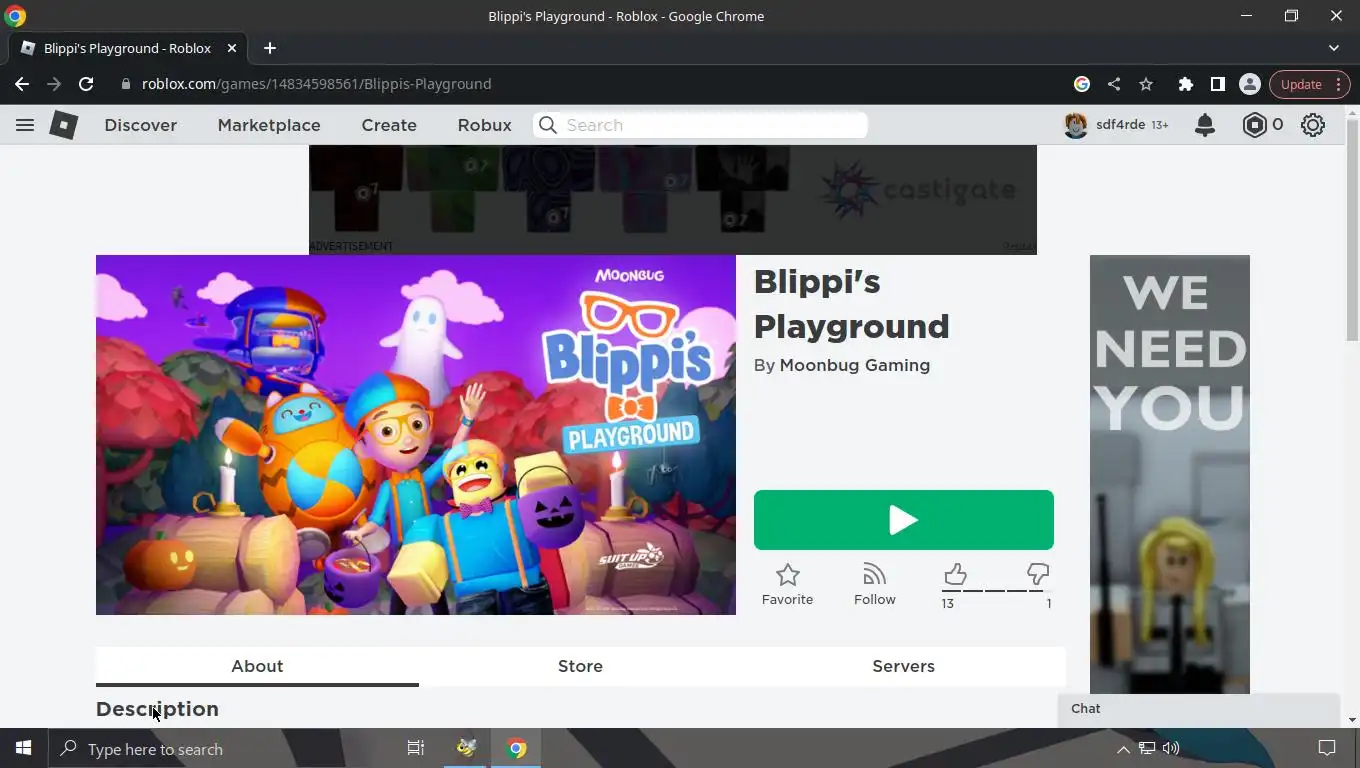
Task: Open the Marketplace page
Action: (269, 125)
